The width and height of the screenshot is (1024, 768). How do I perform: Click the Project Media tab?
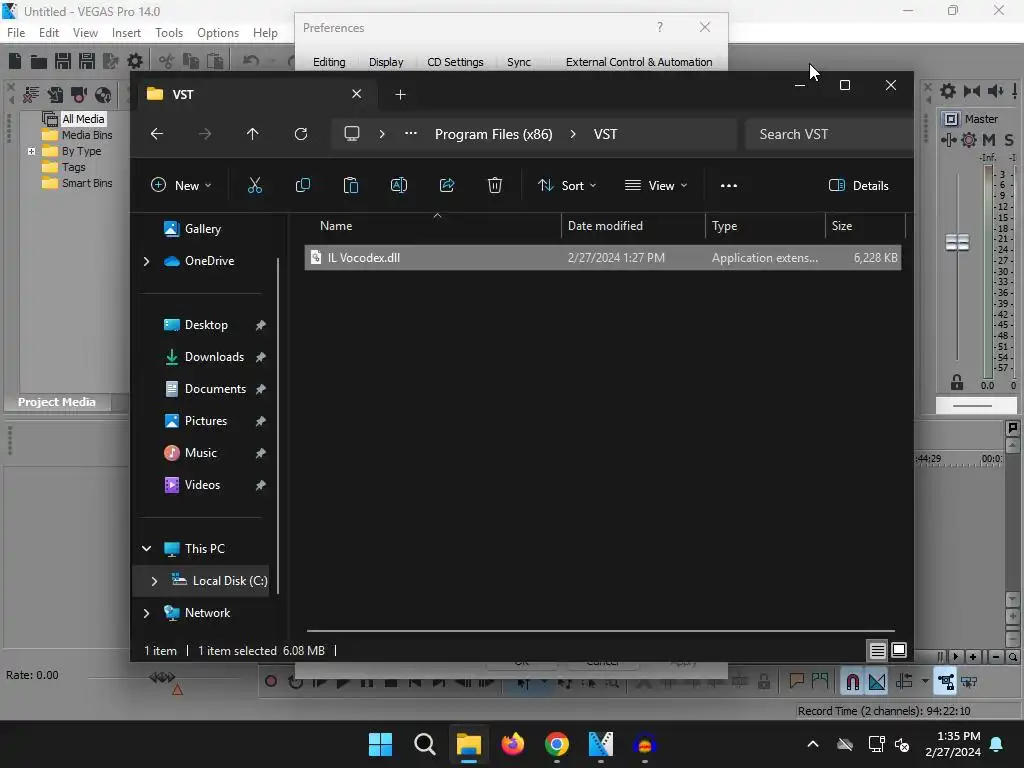57,402
